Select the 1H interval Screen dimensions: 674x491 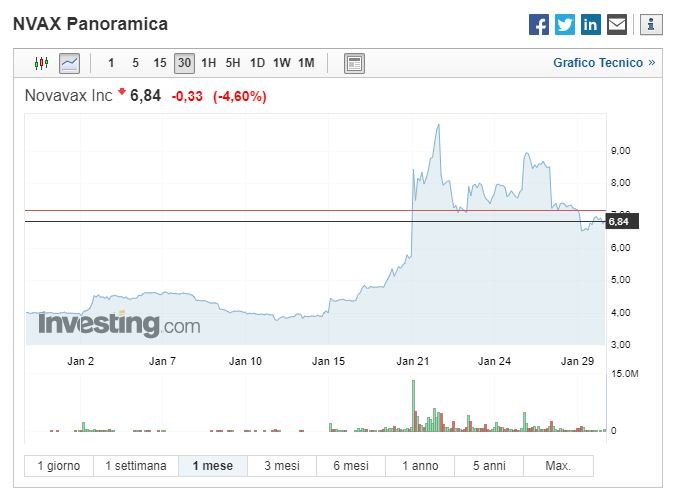click(208, 63)
